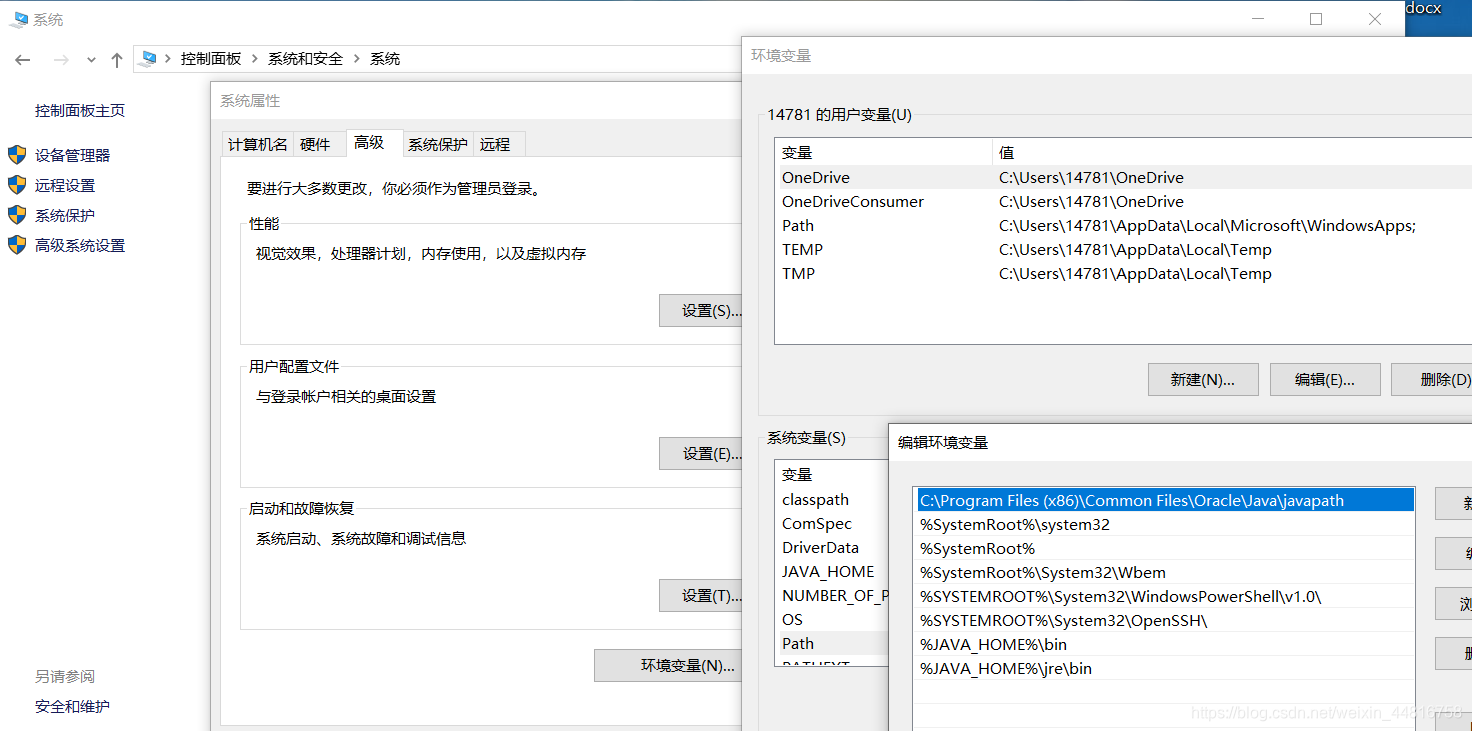Select WindowsPowerShell\v1.0\ path entry
The image size is (1472, 731).
coord(1165,597)
